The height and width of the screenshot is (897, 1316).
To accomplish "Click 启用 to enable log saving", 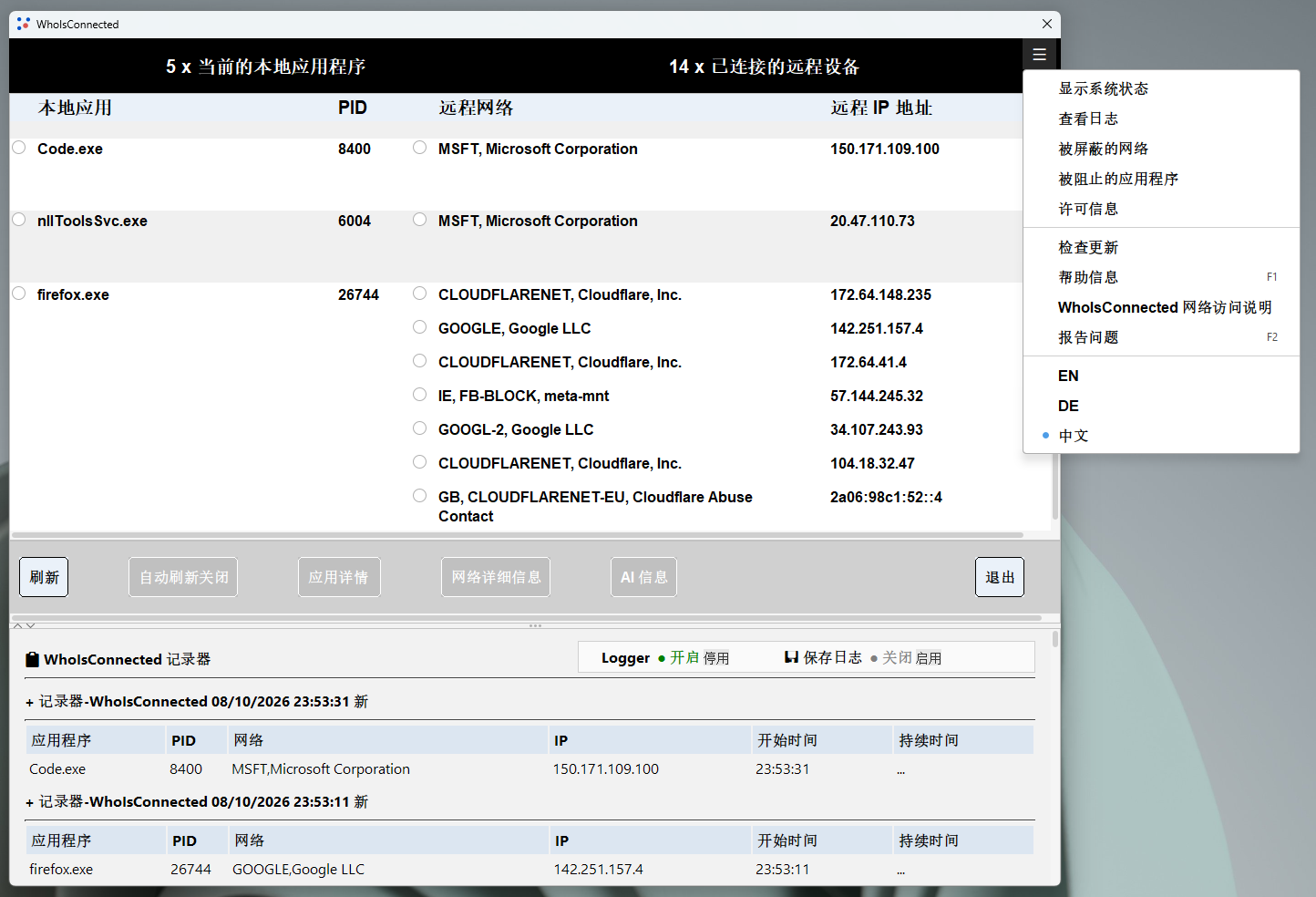I will click(x=929, y=658).
